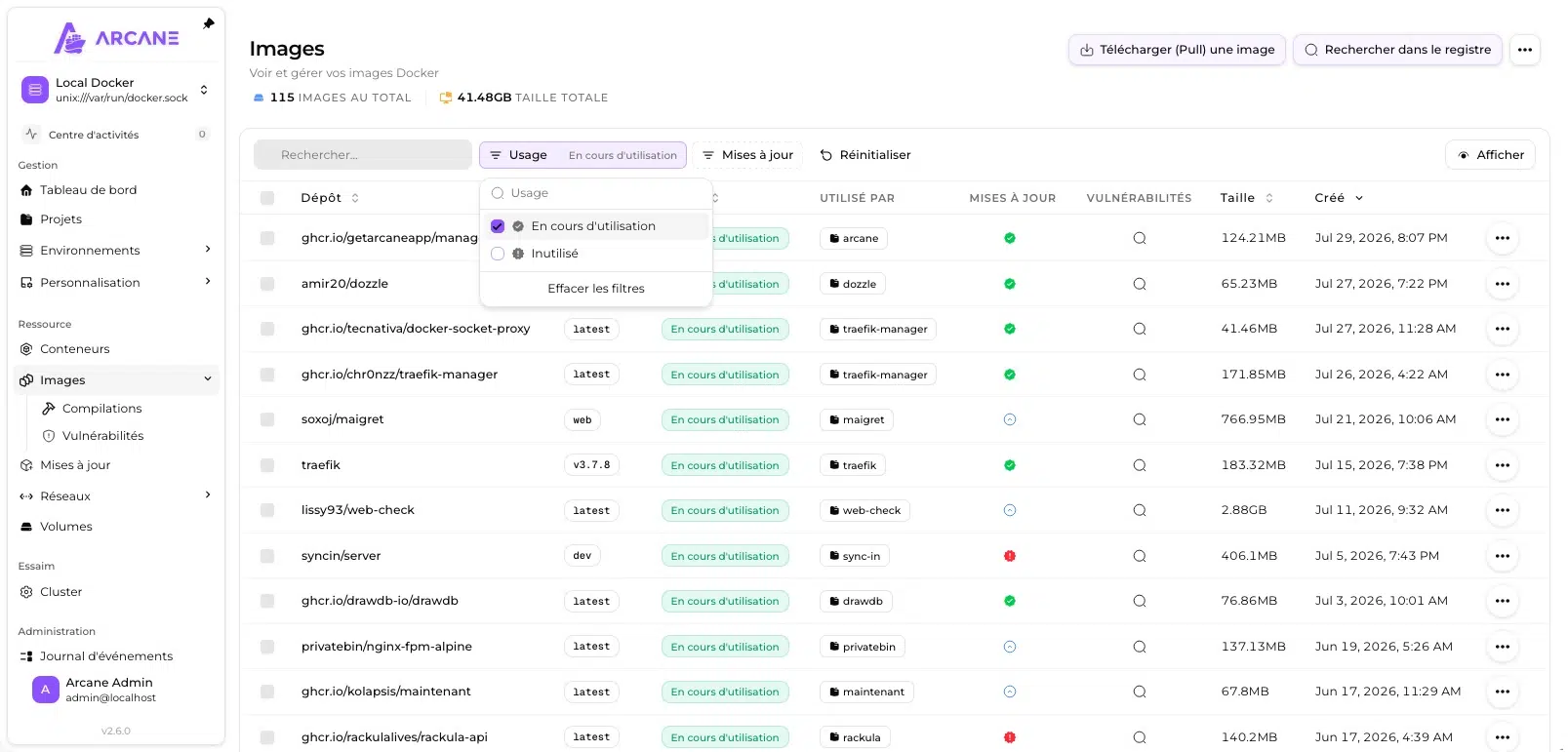Open Journal d'événements
The width and height of the screenshot is (1568, 752).
tap(105, 656)
